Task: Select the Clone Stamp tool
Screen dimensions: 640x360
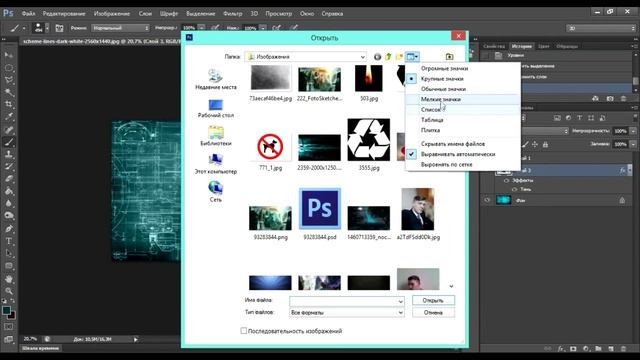Action: tap(9, 154)
